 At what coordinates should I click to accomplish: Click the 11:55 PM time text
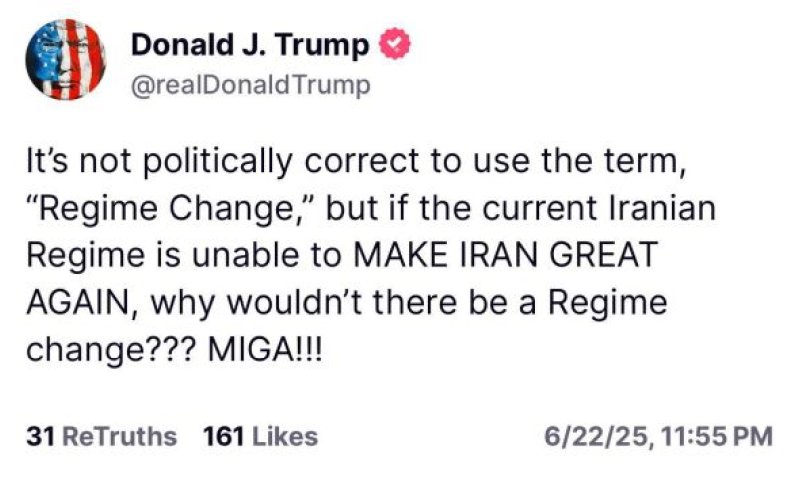click(716, 437)
